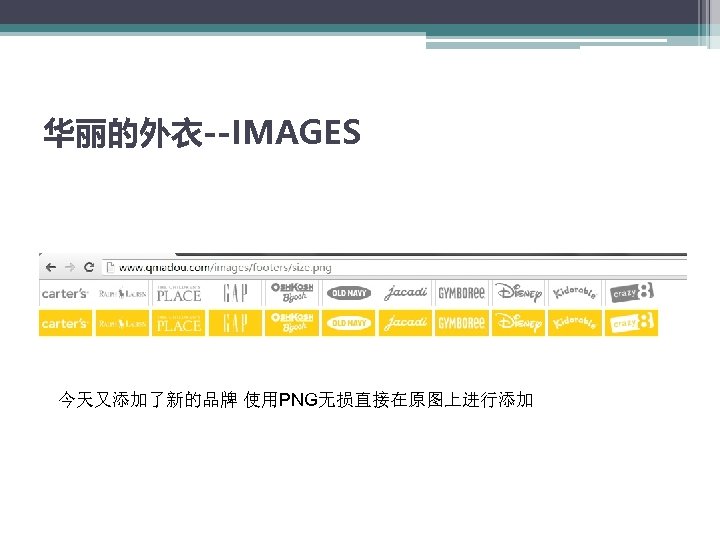Screen dimensions: 720x540
Task: Click the yellow Jacadi logo
Action: pyautogui.click(x=405, y=323)
